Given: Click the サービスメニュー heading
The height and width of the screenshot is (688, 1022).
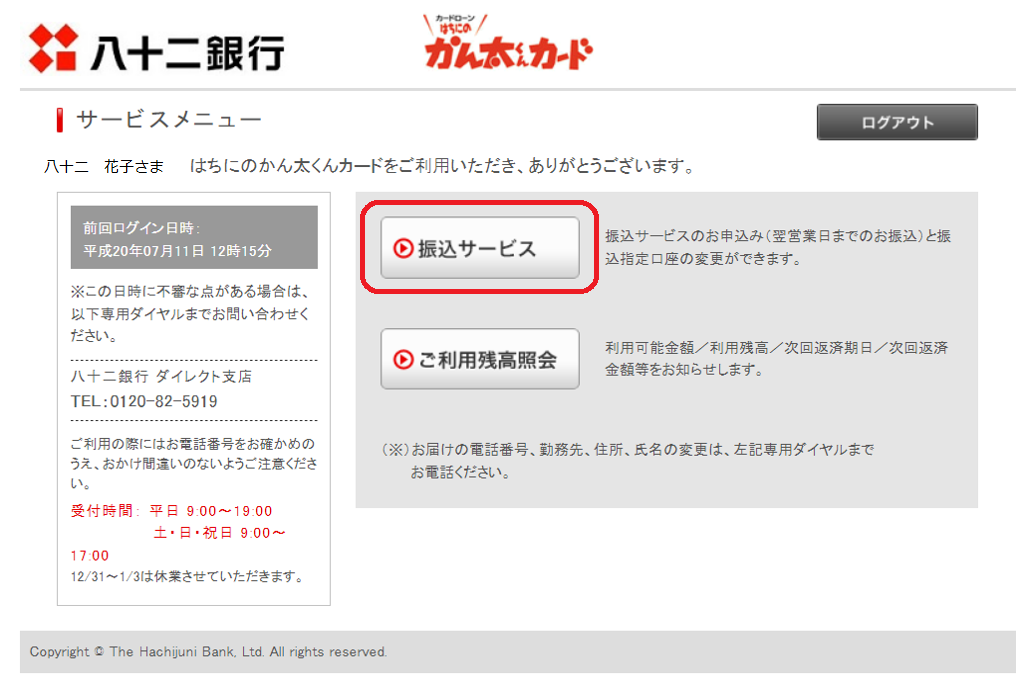Looking at the screenshot, I should click(x=169, y=120).
